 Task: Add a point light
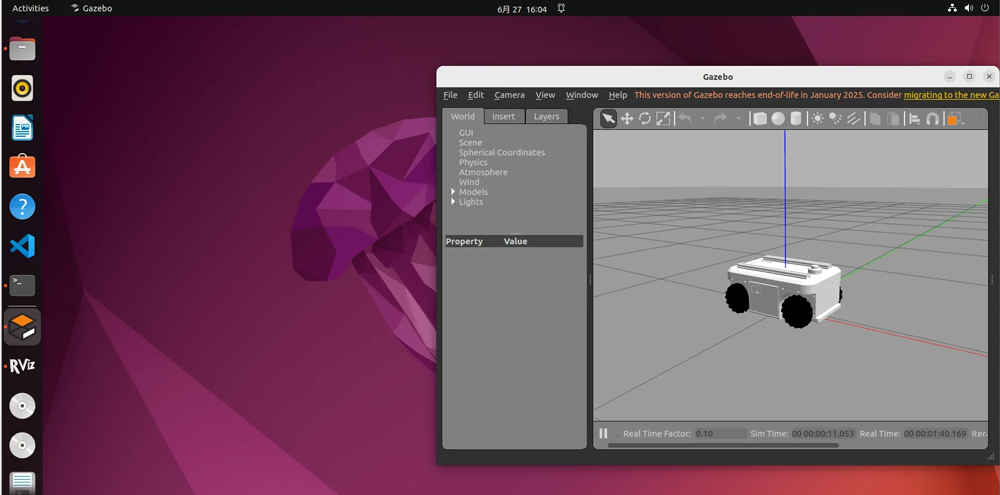817,119
